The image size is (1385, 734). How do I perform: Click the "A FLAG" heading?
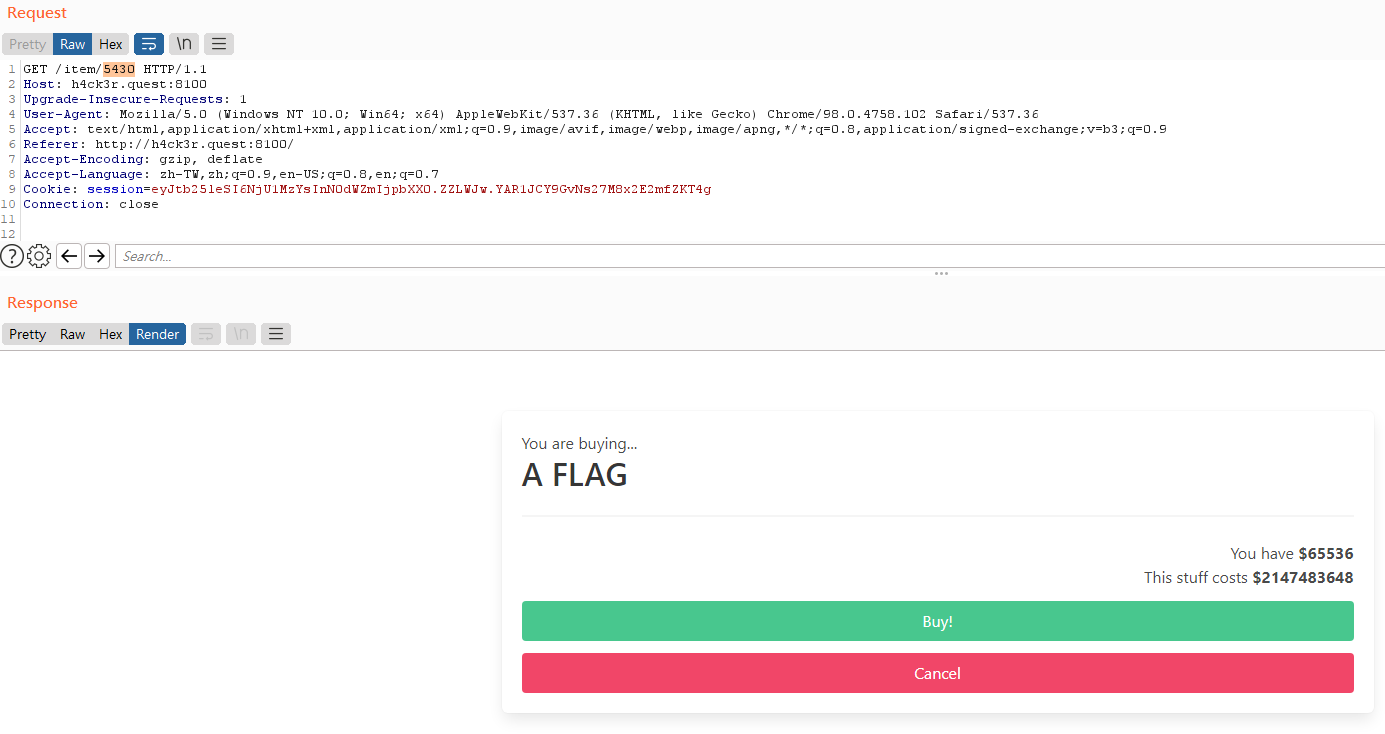tap(575, 475)
